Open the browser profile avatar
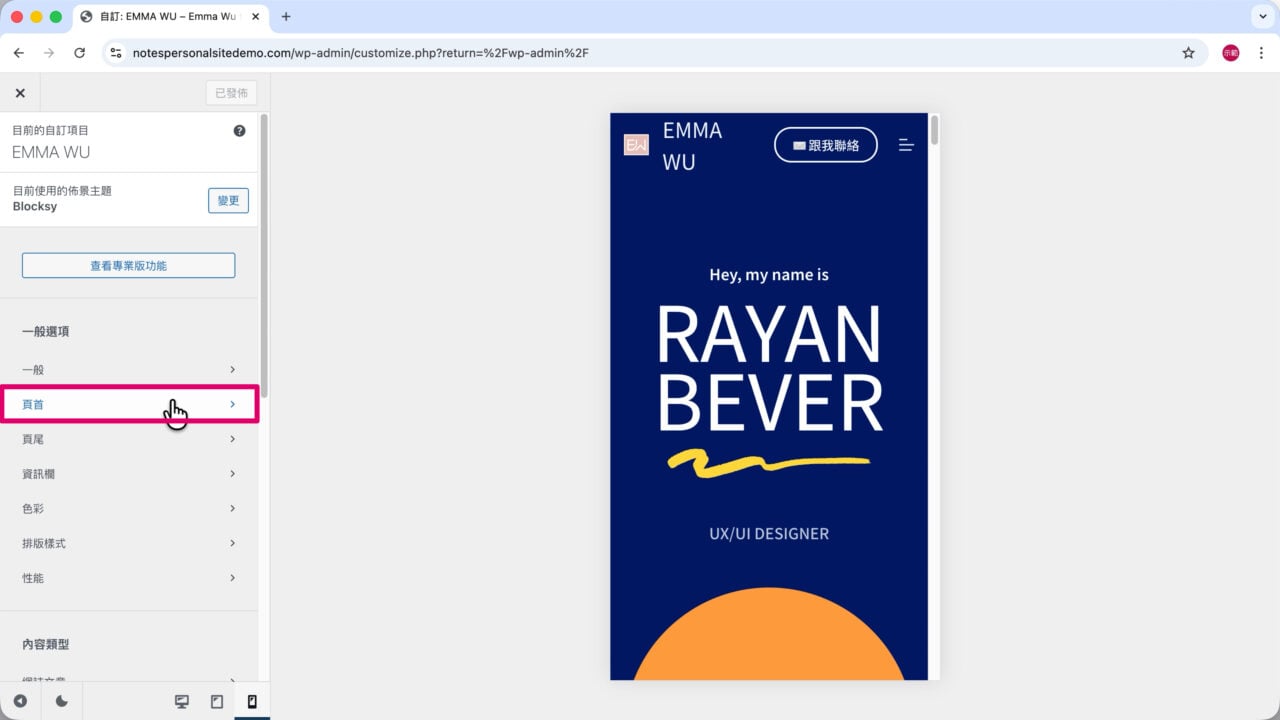 click(x=1231, y=53)
